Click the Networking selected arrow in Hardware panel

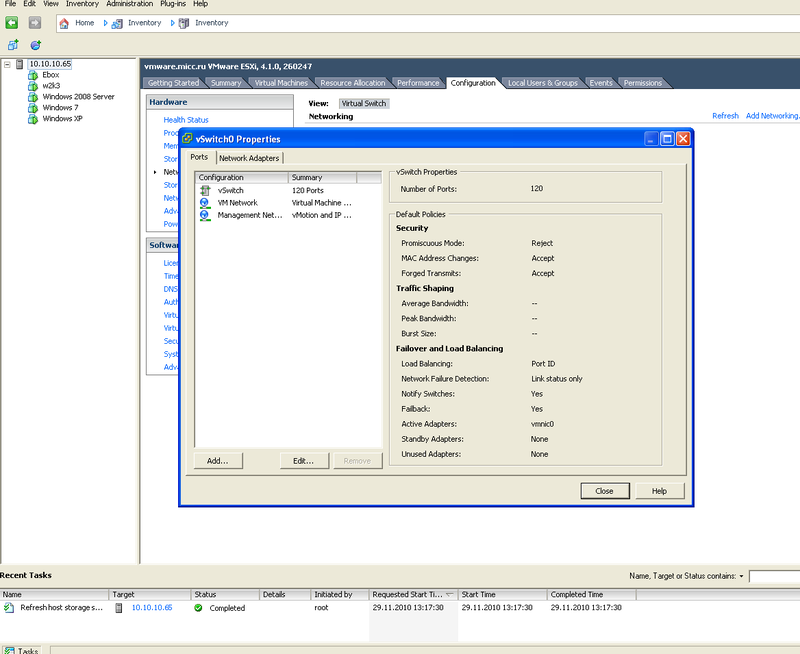click(155, 172)
